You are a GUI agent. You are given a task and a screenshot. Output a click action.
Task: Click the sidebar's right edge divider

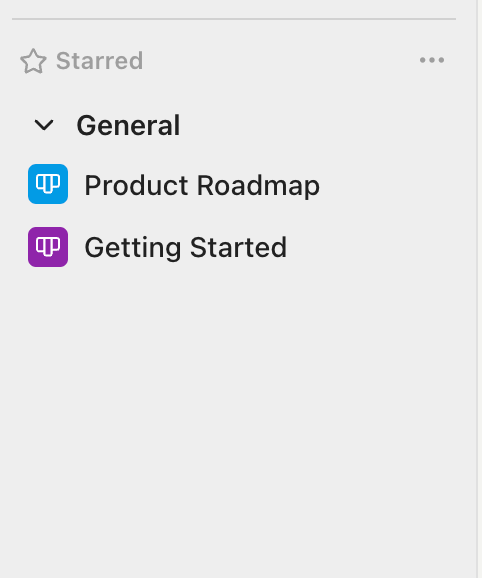[477, 289]
